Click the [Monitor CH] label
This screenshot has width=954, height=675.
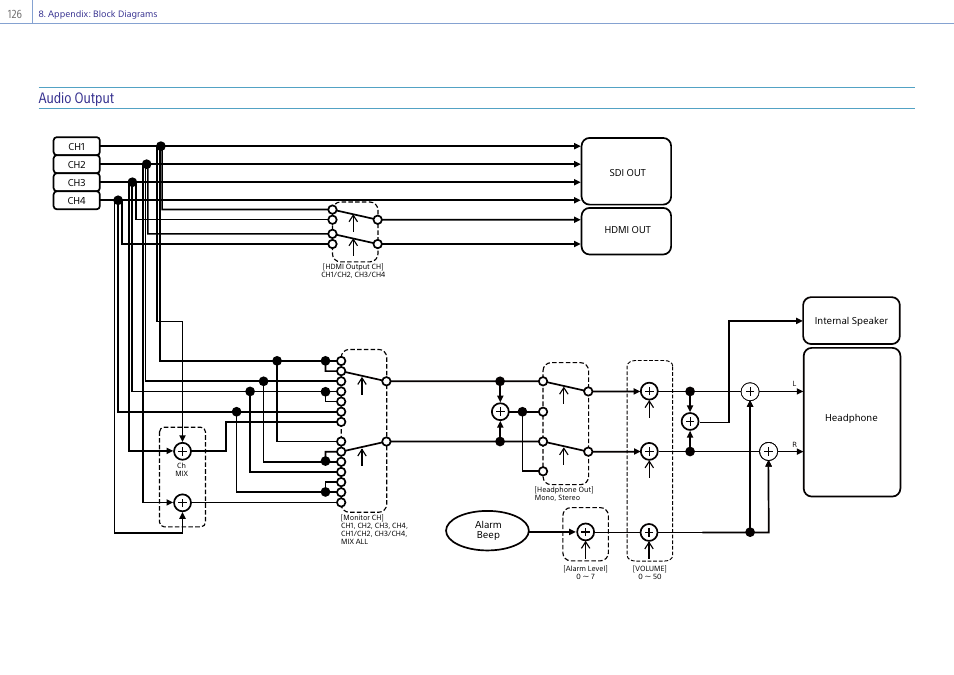point(362,517)
